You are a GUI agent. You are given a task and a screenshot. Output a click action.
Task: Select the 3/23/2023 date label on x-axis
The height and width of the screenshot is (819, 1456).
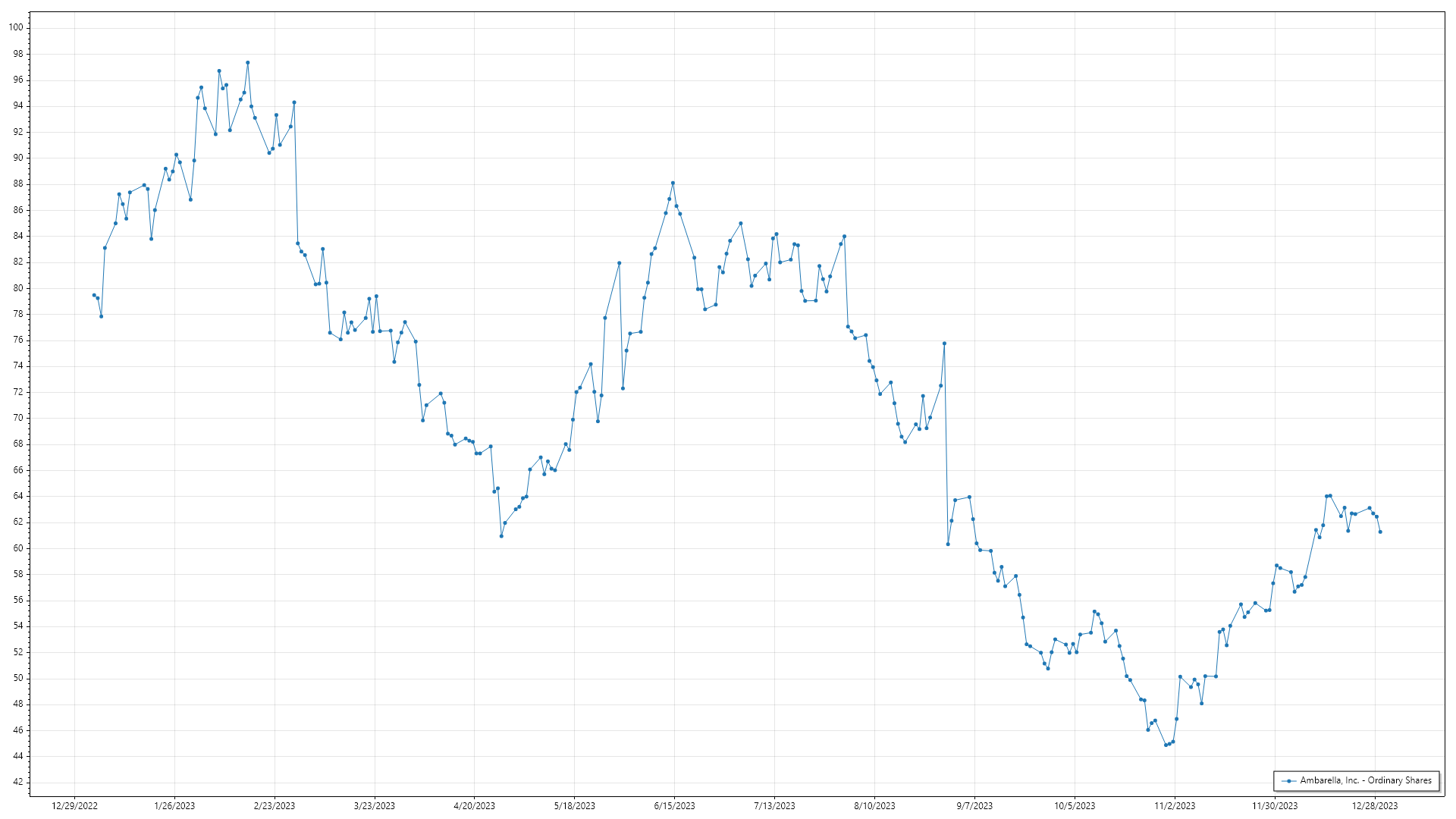click(x=375, y=806)
